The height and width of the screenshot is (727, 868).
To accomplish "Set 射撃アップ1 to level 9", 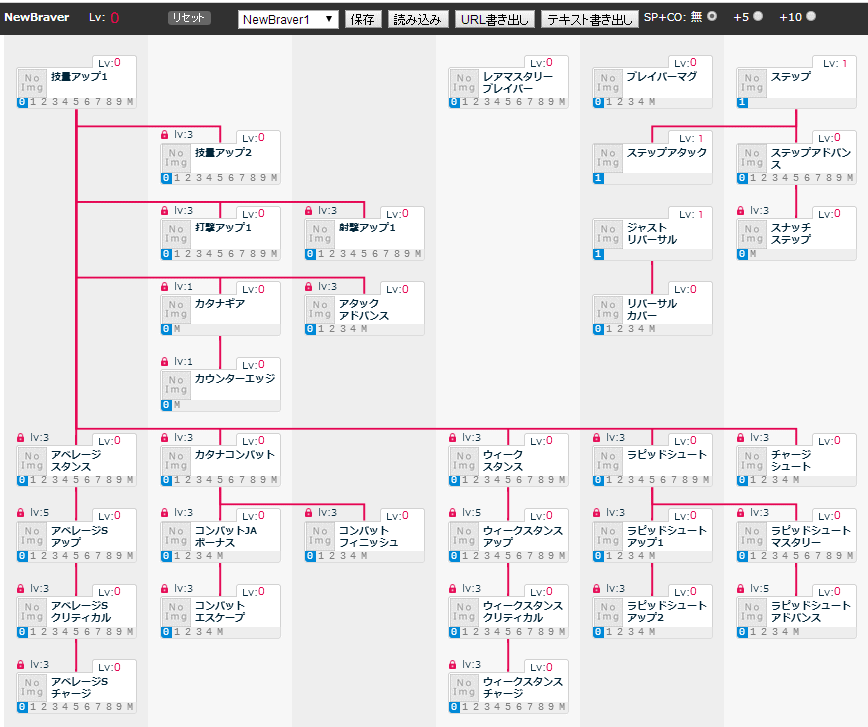I will point(407,254).
